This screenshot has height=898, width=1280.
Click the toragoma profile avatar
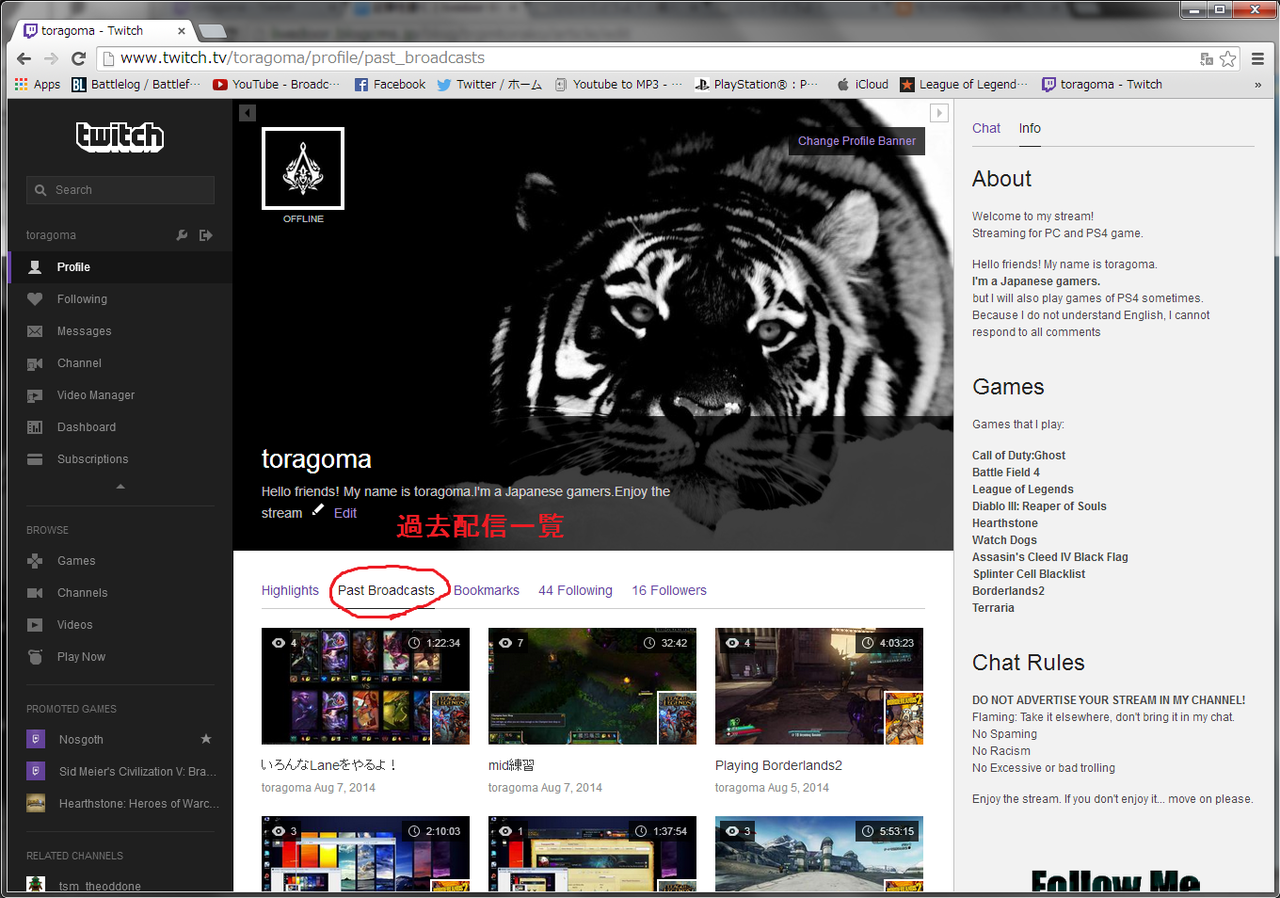303,168
